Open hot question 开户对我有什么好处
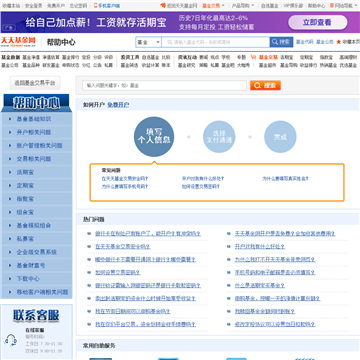This screenshot has height=360, width=360. point(260,247)
